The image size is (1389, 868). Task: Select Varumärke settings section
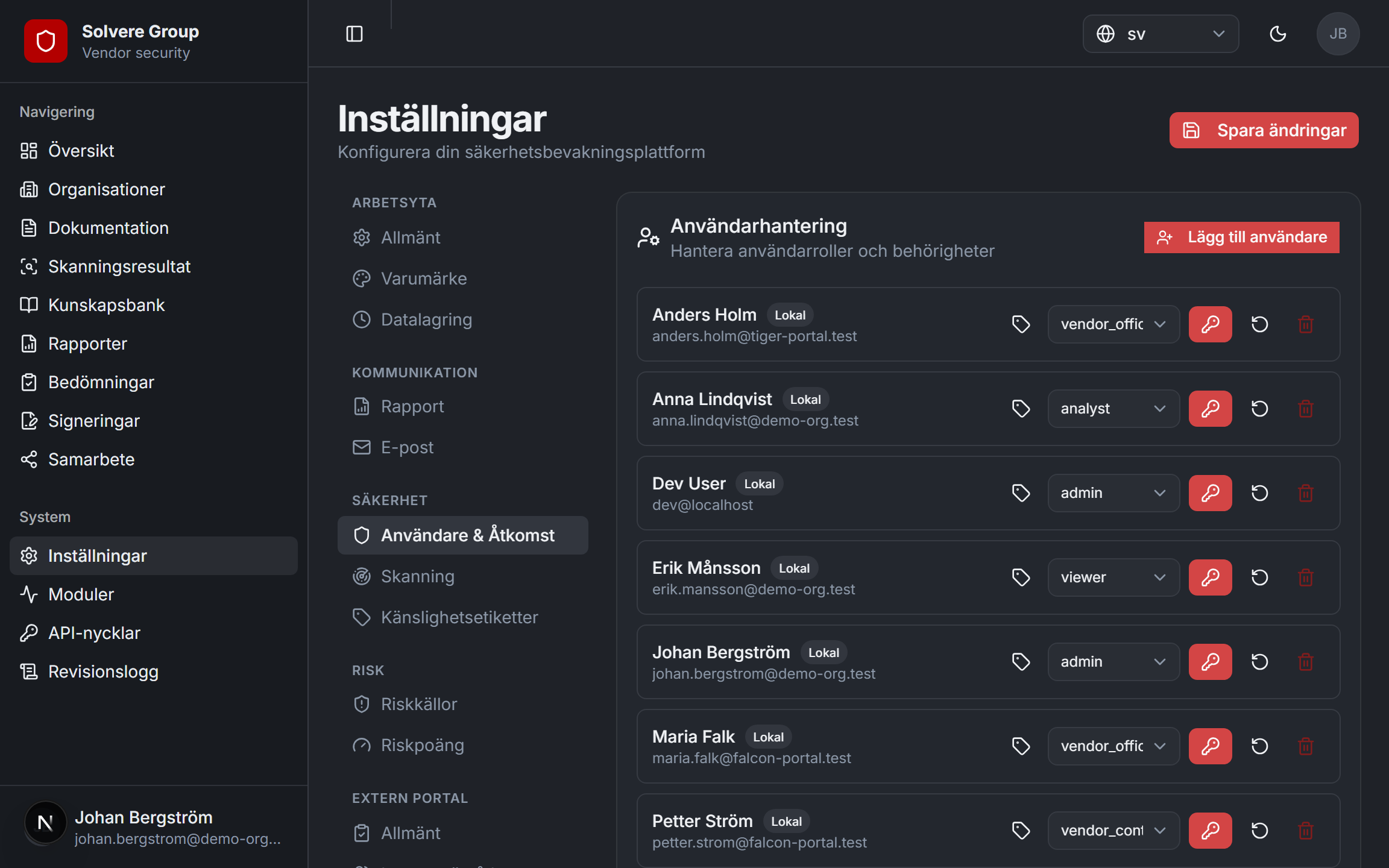click(x=463, y=278)
